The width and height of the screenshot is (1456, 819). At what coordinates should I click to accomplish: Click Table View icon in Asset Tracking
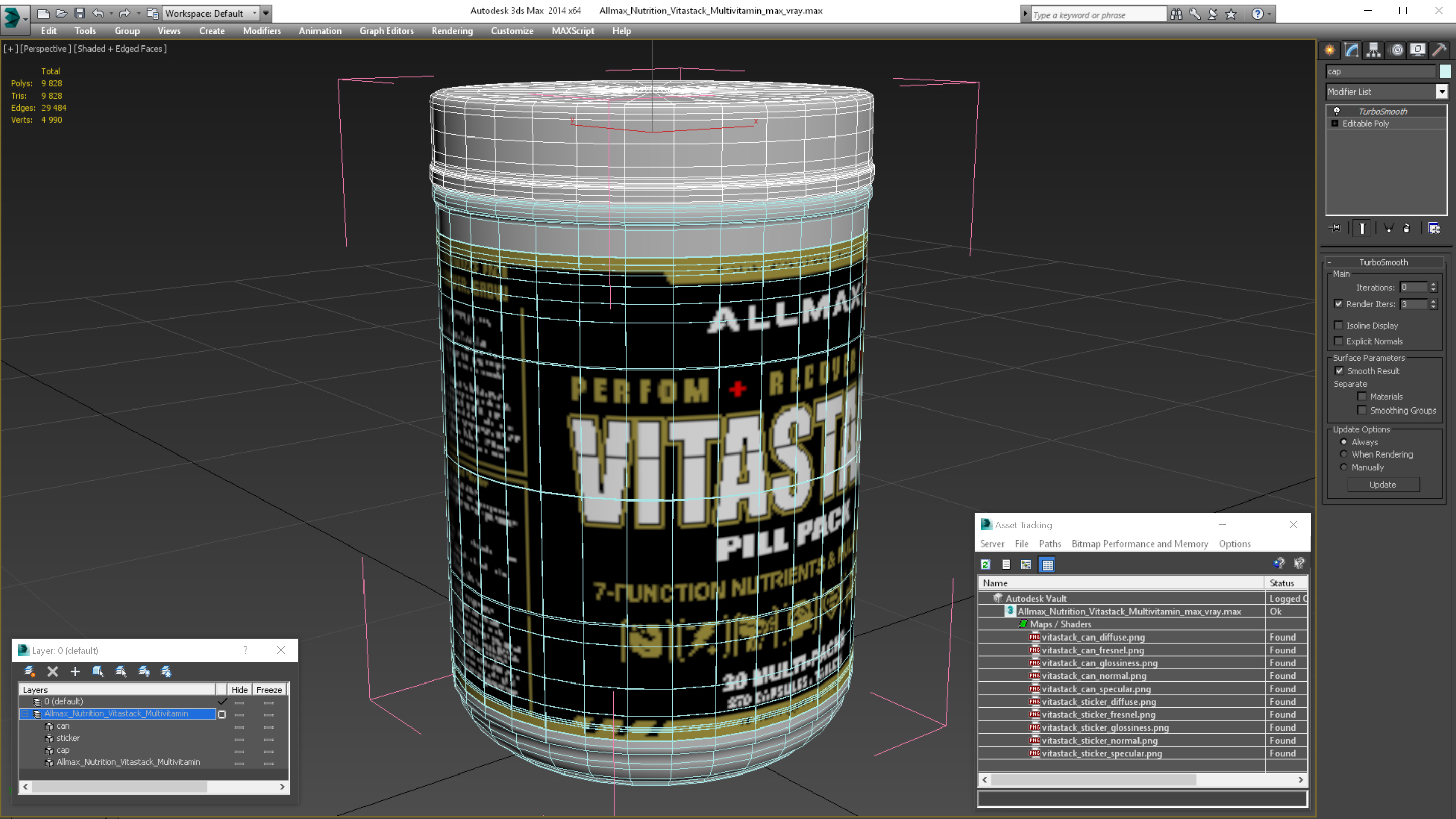click(1048, 564)
